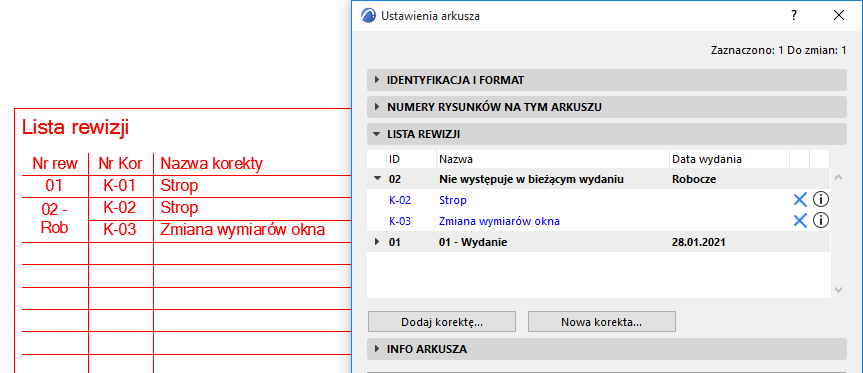Remove change K-03 with blue X icon
863x373 pixels.
pyautogui.click(x=800, y=221)
